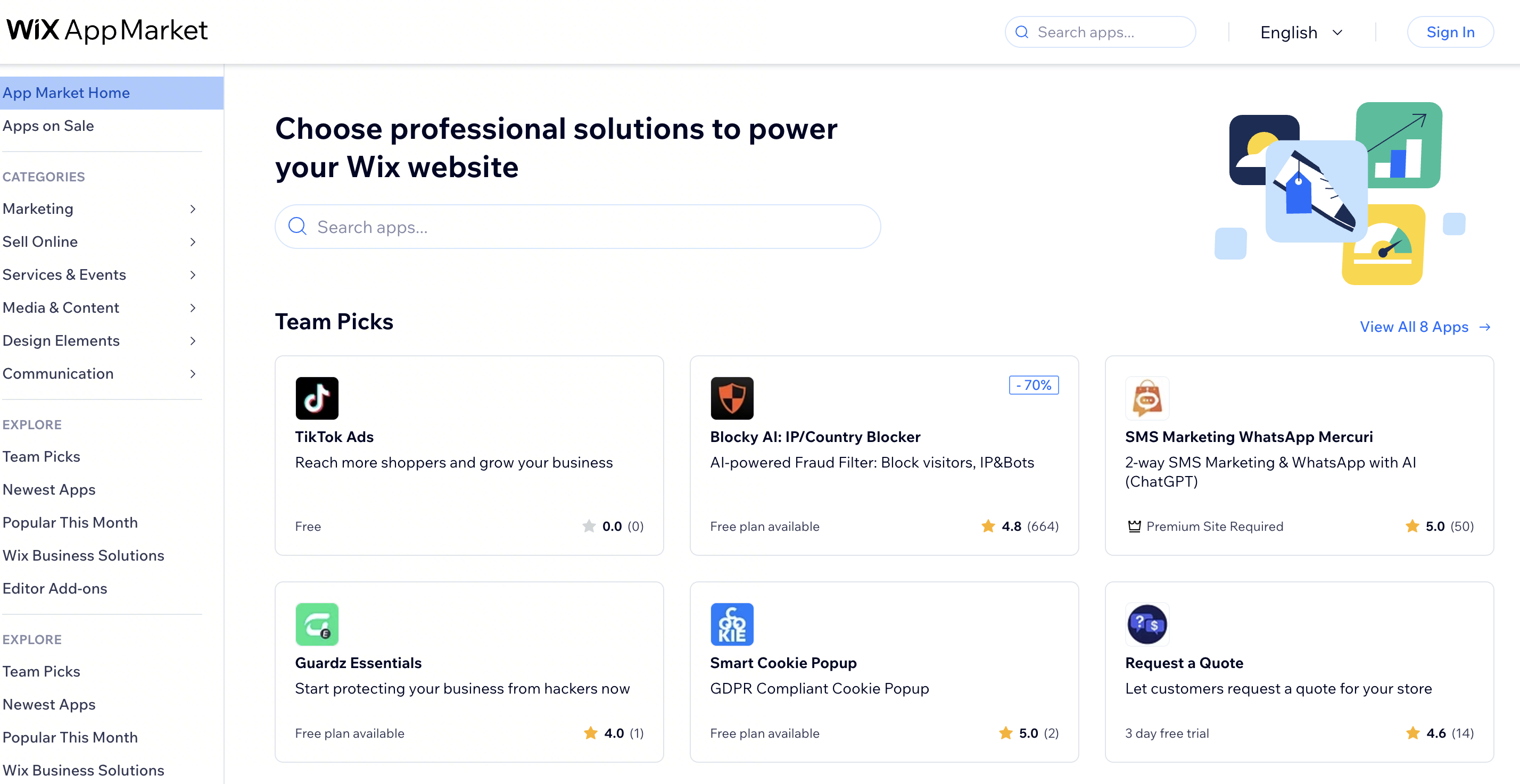The height and width of the screenshot is (784, 1520).
Task: Click the Sign In button
Action: click(1450, 32)
